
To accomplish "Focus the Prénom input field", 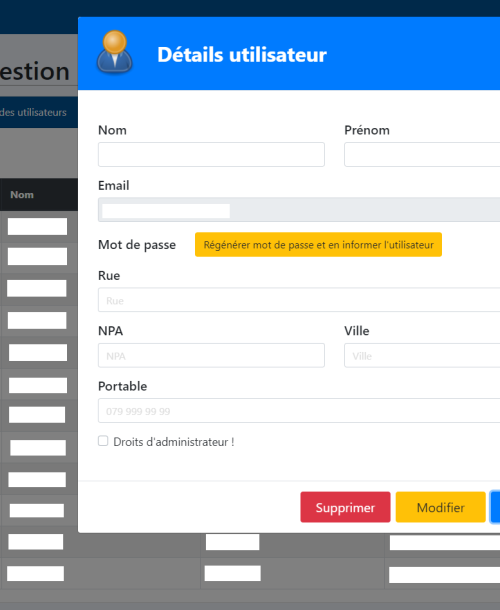I will coord(422,154).
